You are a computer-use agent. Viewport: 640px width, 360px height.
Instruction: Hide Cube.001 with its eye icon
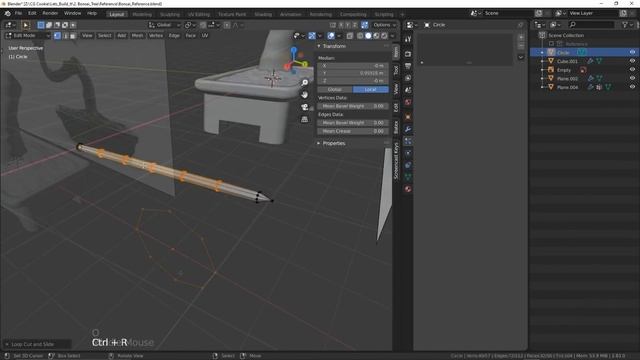(x=632, y=61)
